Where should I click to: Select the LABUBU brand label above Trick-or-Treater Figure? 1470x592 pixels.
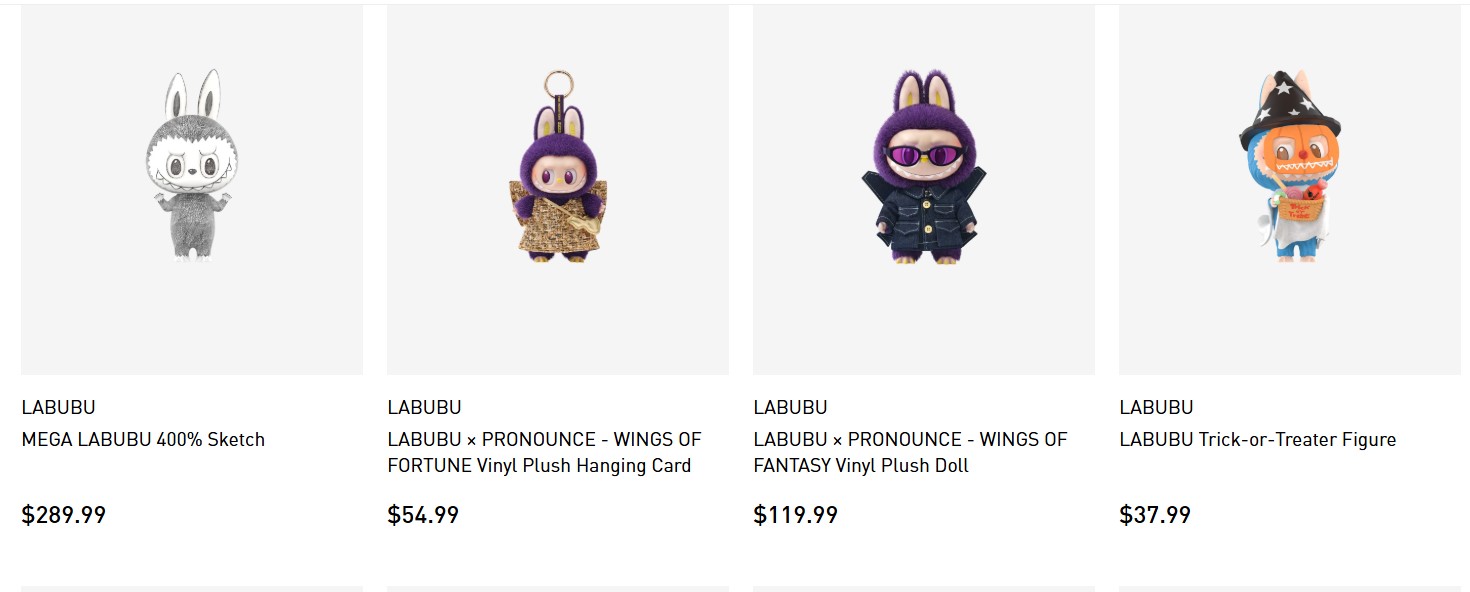[1156, 407]
